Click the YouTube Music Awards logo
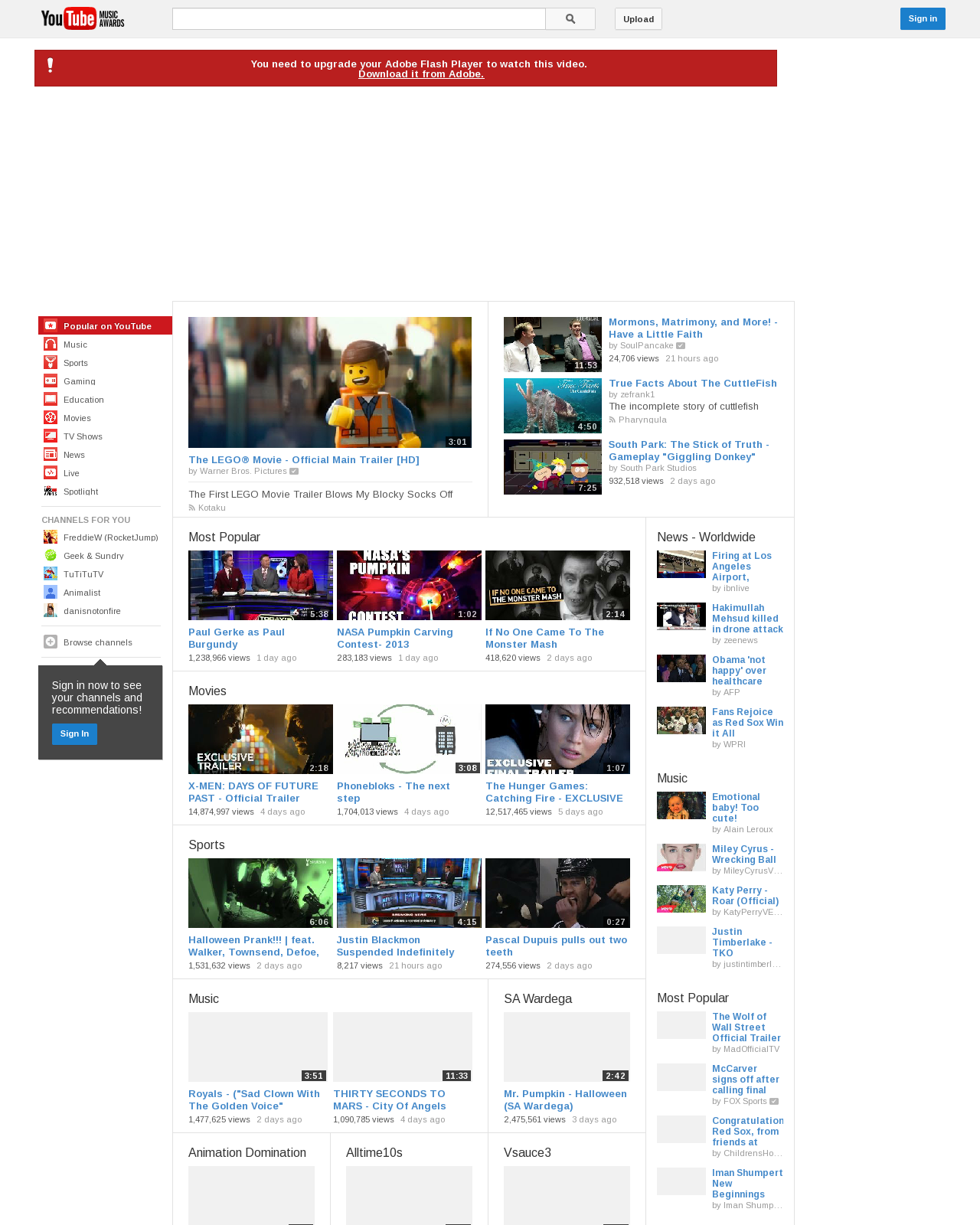The image size is (980, 1225). coord(83,18)
